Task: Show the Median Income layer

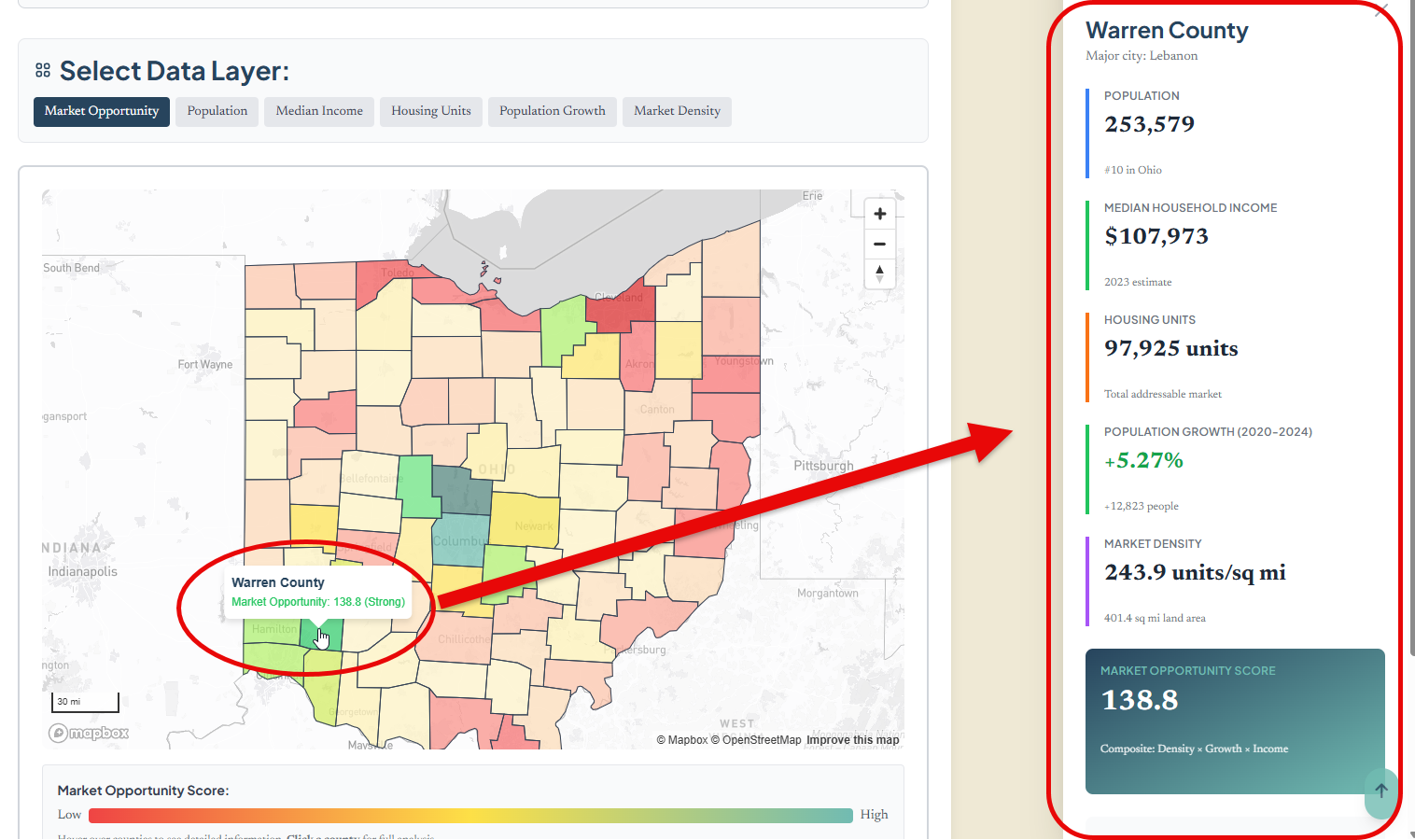Action: (319, 111)
